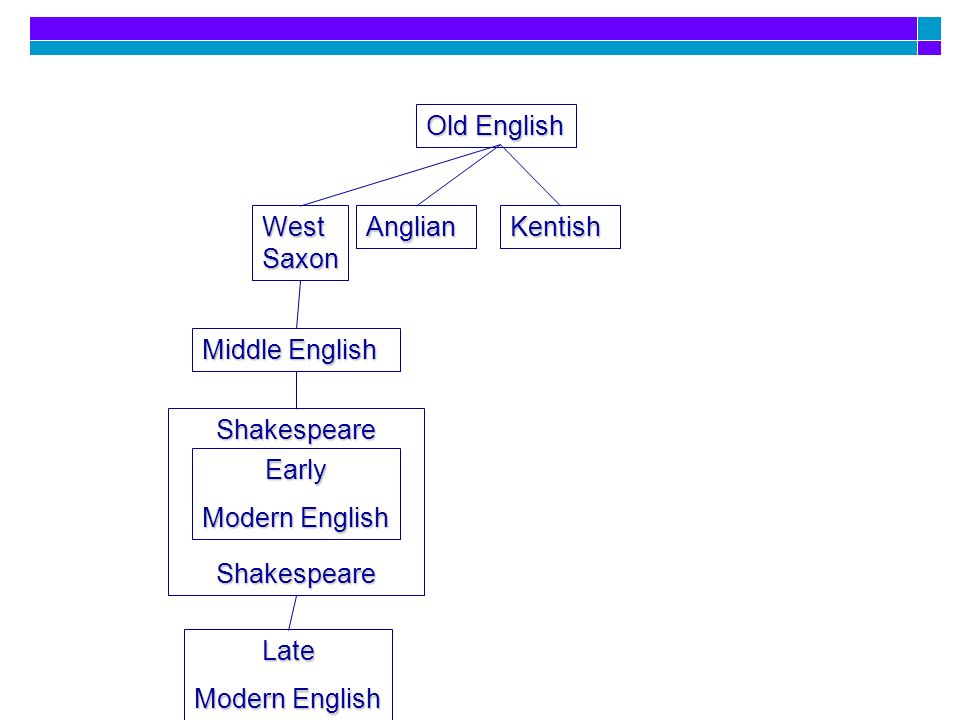This screenshot has width=960, height=720.
Task: Click small teal square at top right
Action: 929,29
